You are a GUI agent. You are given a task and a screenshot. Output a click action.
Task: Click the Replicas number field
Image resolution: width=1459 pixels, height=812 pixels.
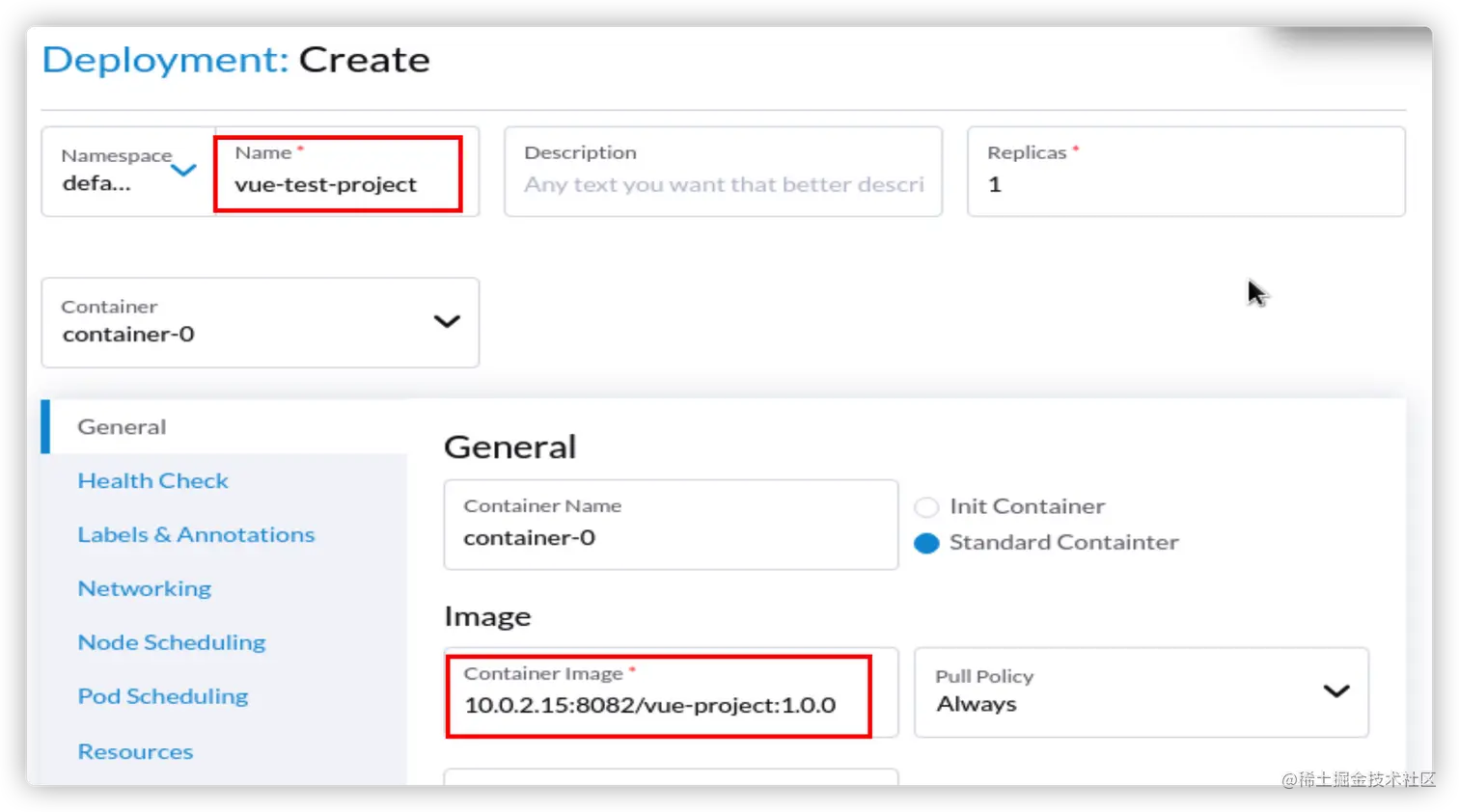(x=1185, y=185)
